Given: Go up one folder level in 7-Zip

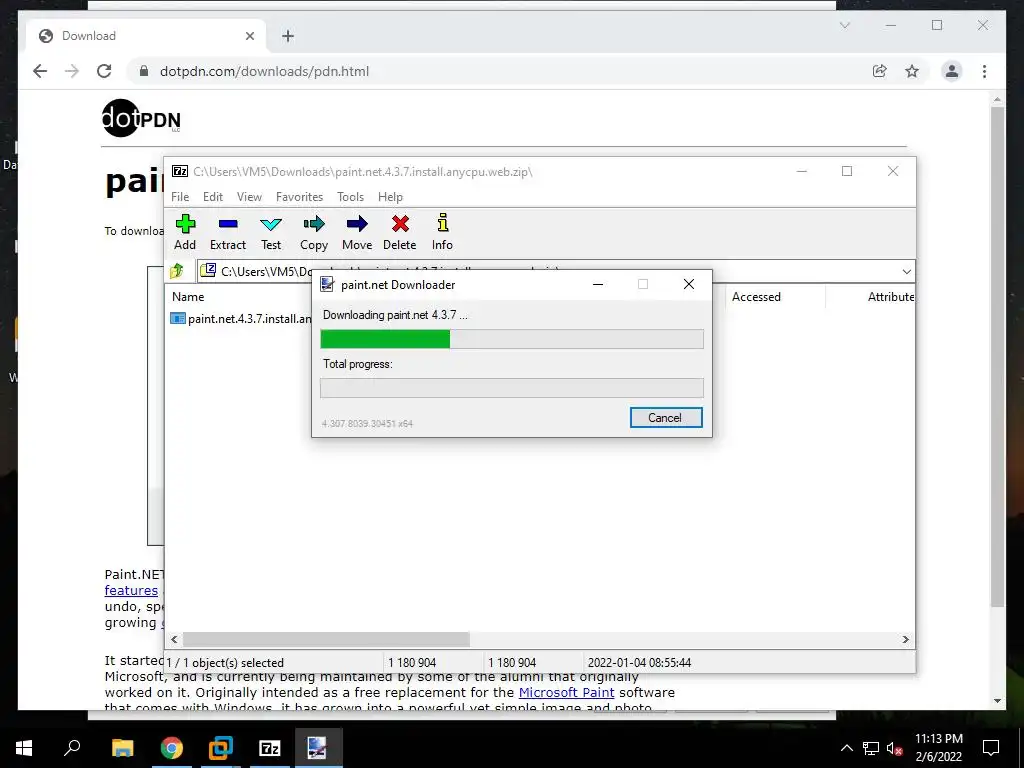Looking at the screenshot, I should [177, 271].
